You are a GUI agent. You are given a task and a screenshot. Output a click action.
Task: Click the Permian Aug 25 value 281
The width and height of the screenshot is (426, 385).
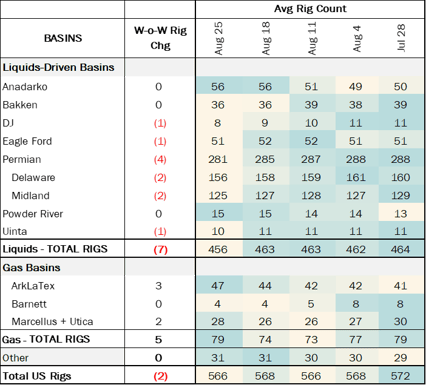218,159
